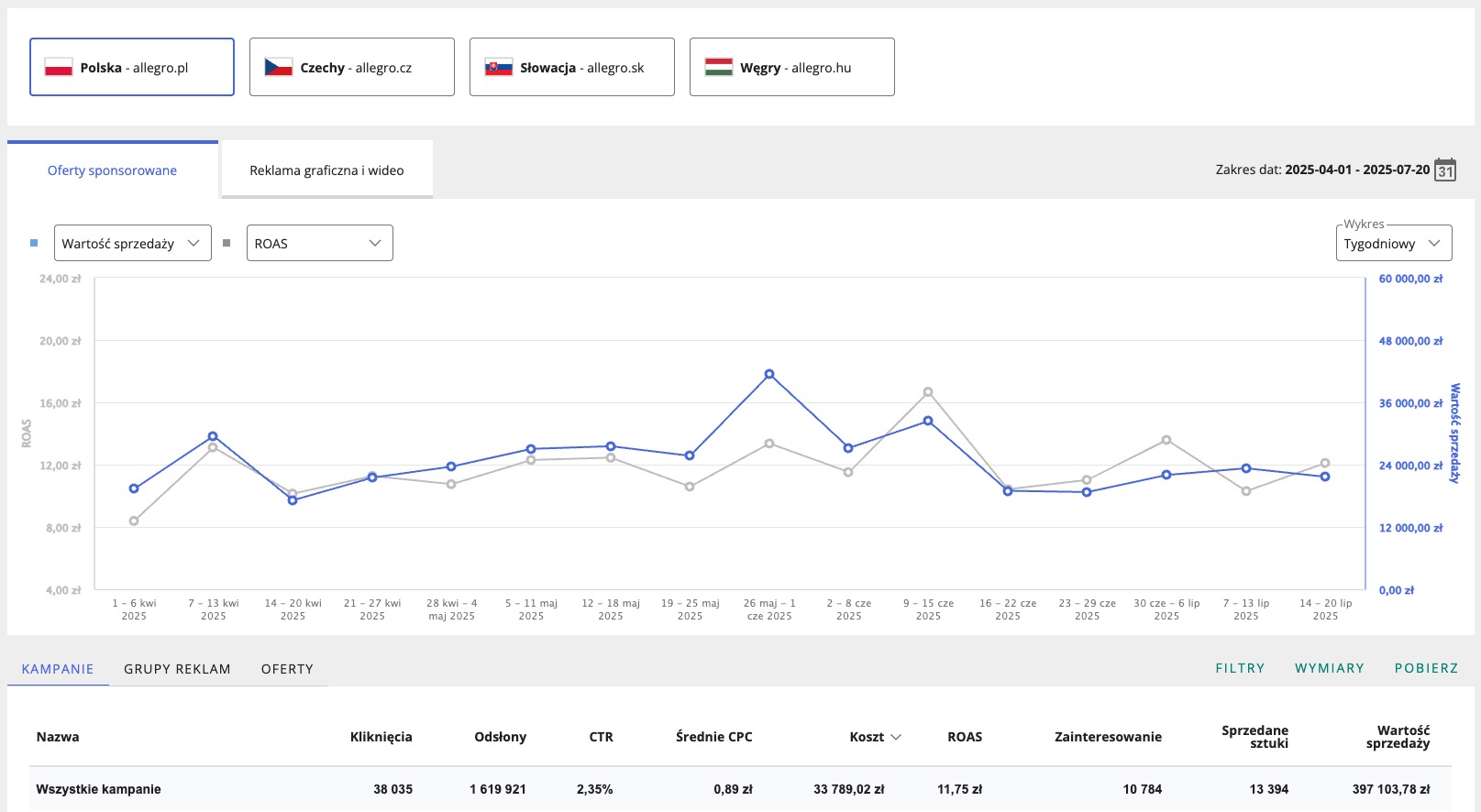Click the total sales value 397 103,78 zł
This screenshot has width=1481, height=812.
tap(1391, 789)
